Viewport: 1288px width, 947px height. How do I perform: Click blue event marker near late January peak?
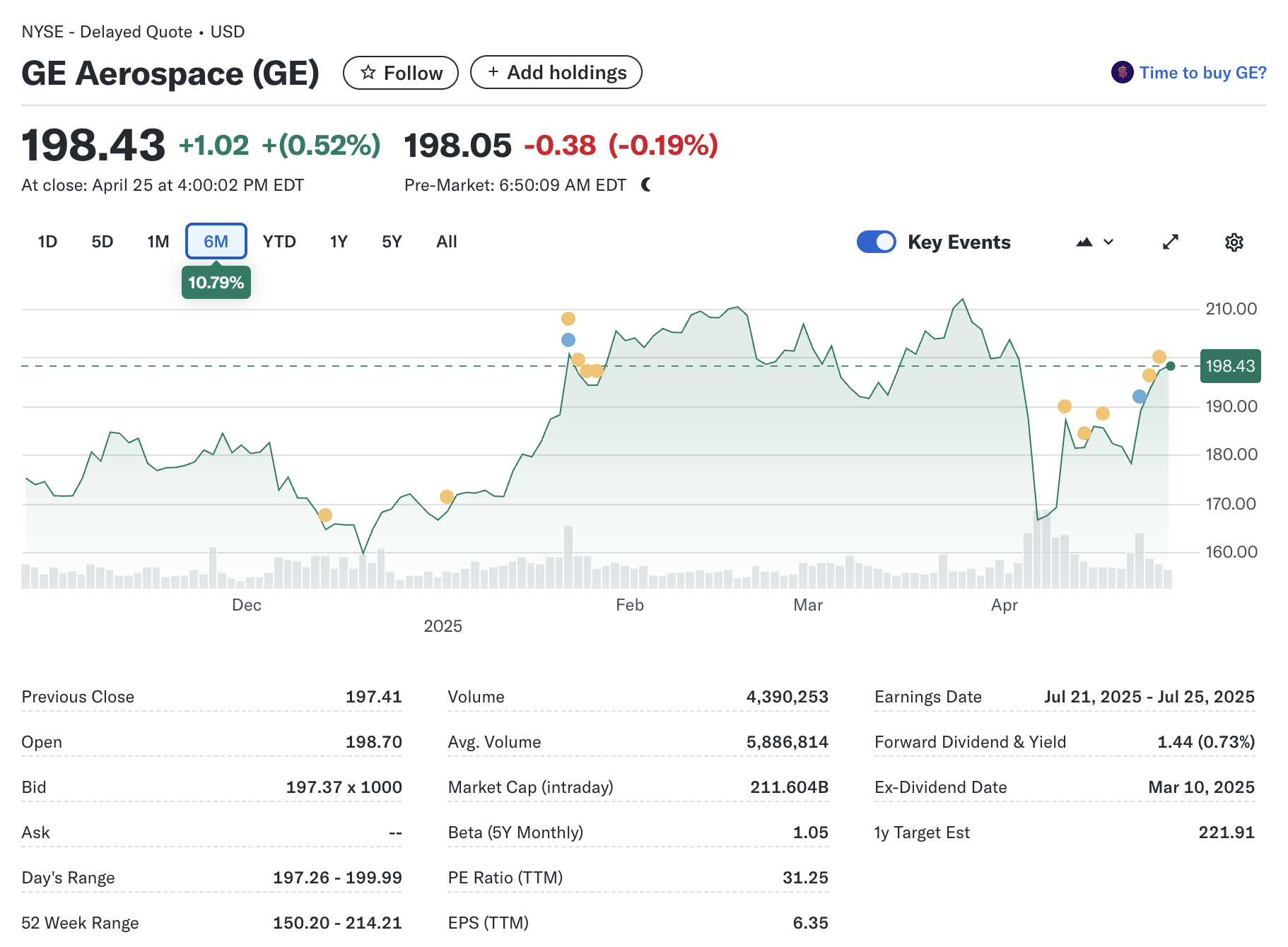568,340
